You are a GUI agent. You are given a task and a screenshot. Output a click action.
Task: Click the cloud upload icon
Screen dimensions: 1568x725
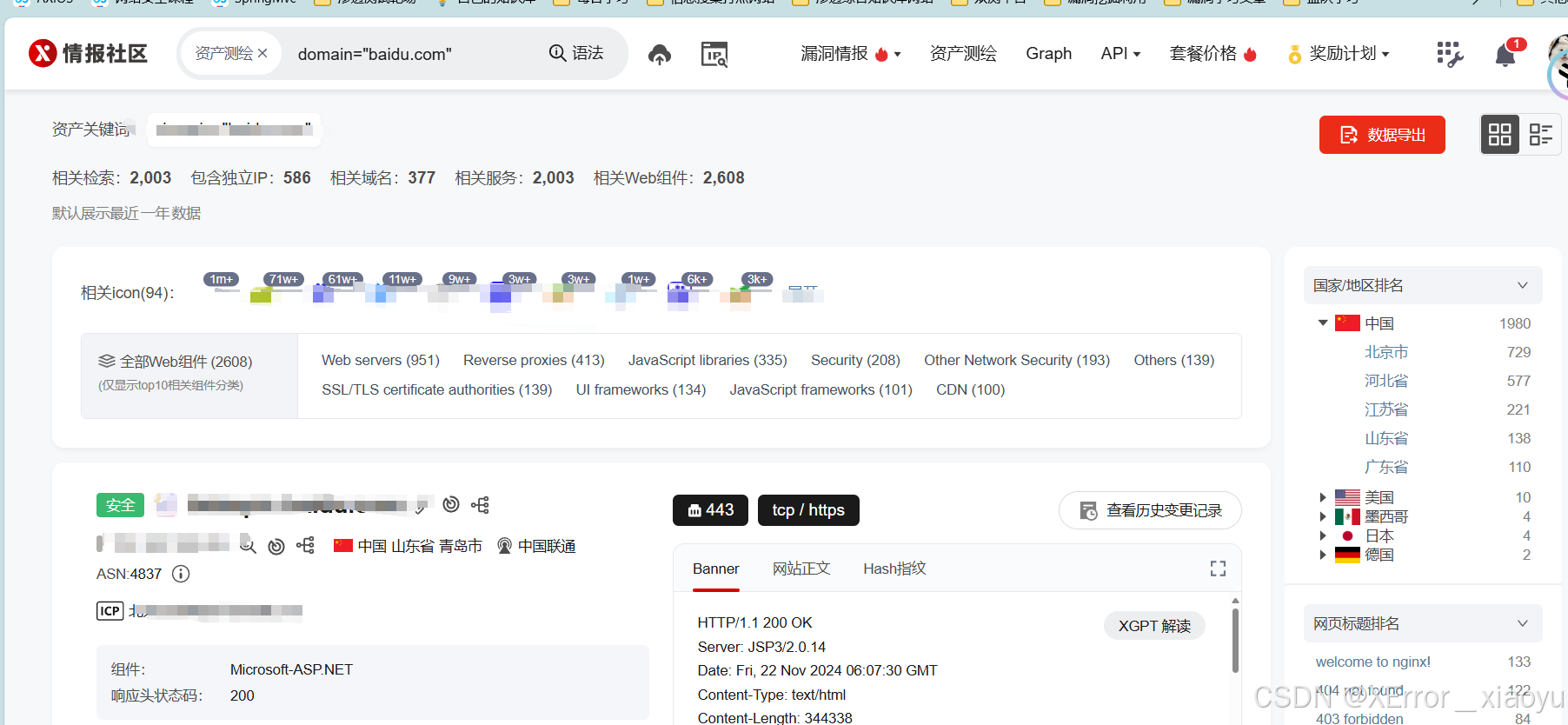click(660, 55)
